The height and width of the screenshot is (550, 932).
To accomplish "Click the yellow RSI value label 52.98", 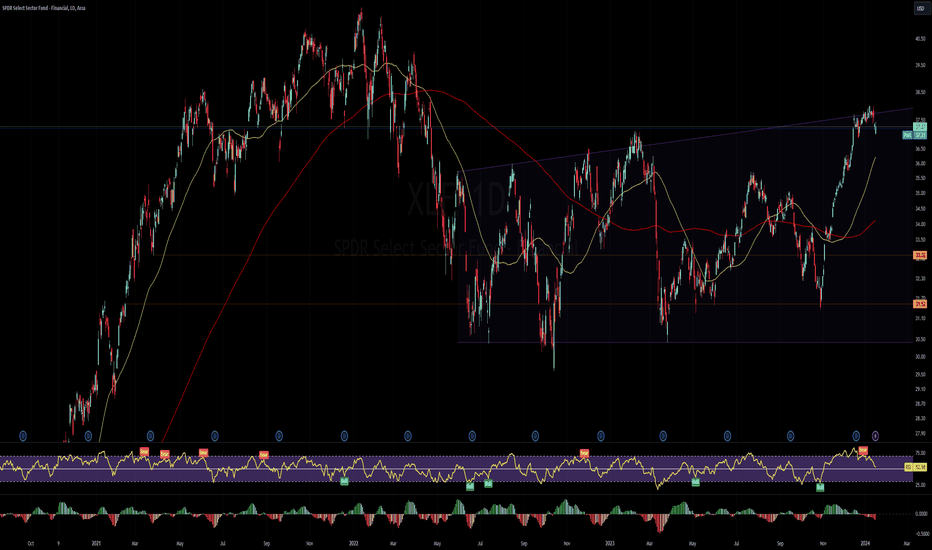I will (916, 467).
